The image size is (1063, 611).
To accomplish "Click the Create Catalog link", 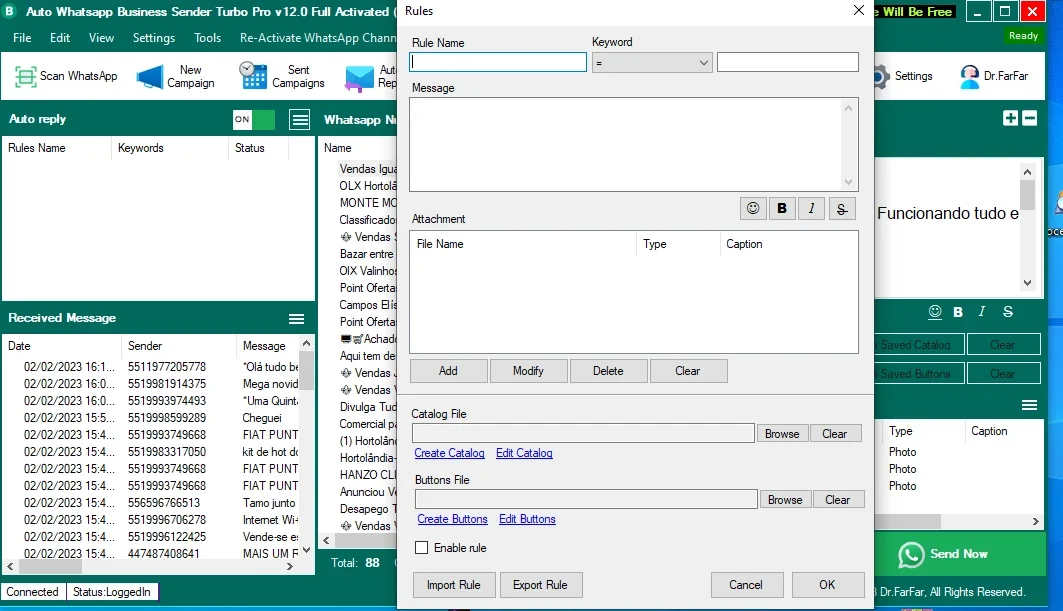I will click(449, 453).
